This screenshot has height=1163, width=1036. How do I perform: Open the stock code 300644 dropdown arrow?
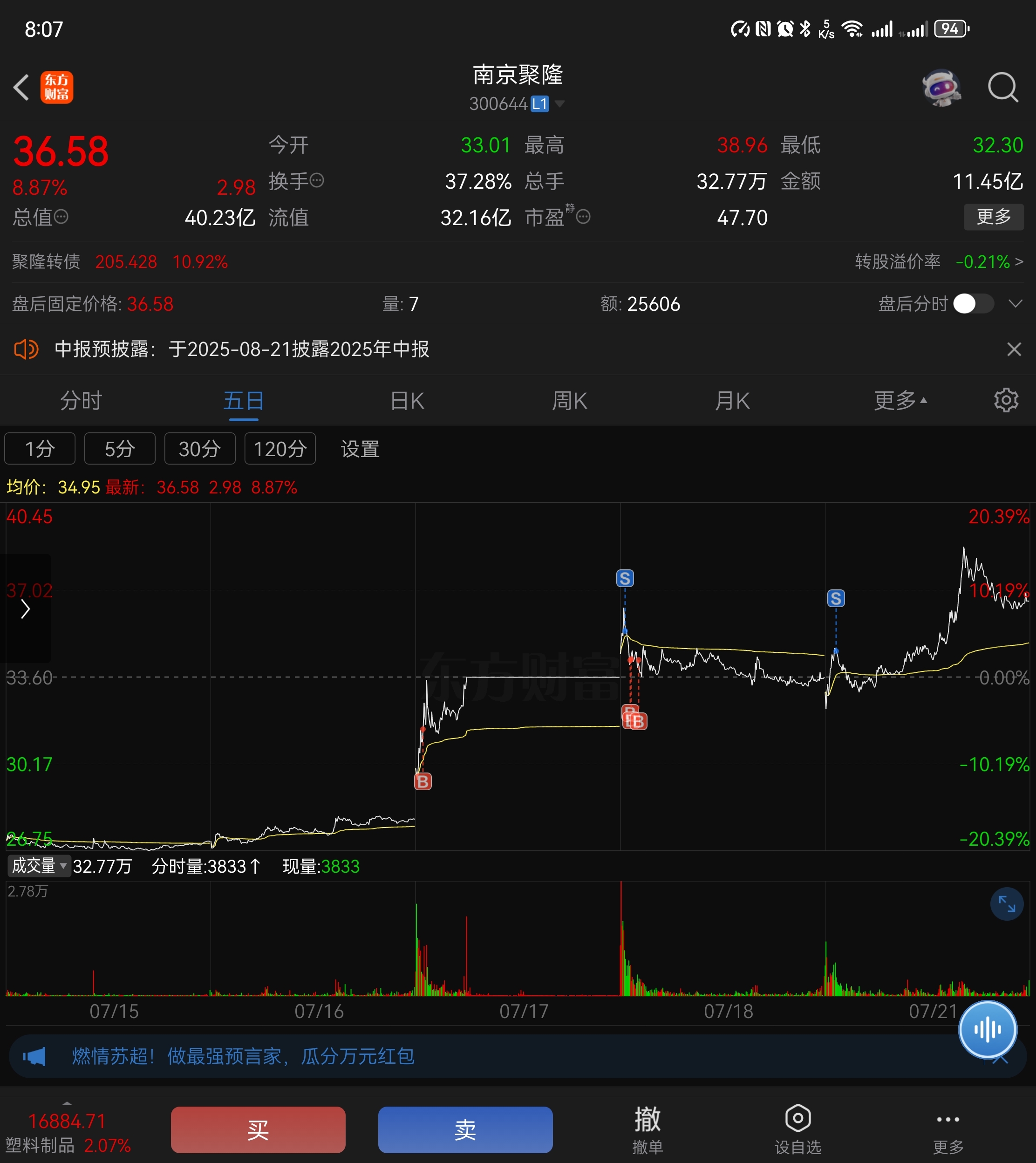pos(559,103)
